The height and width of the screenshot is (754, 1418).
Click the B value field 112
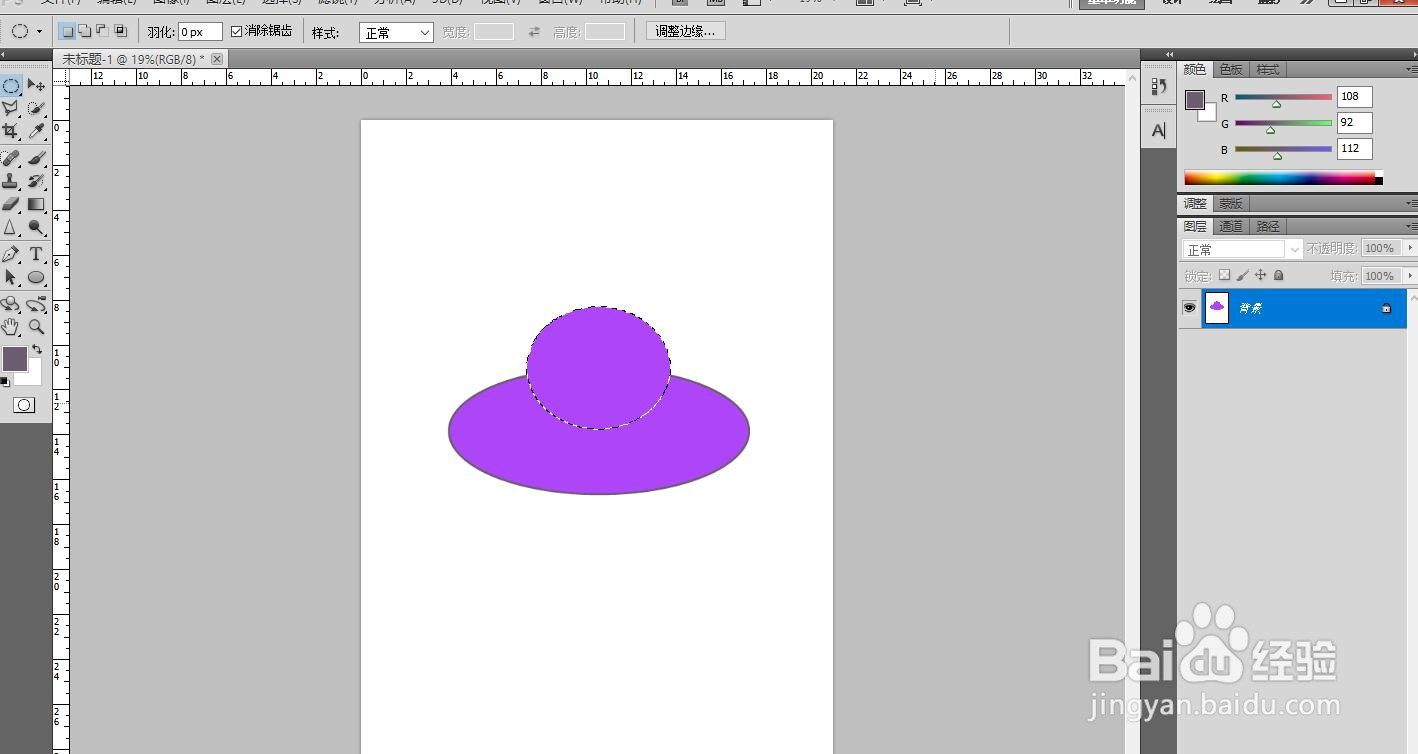point(1354,149)
